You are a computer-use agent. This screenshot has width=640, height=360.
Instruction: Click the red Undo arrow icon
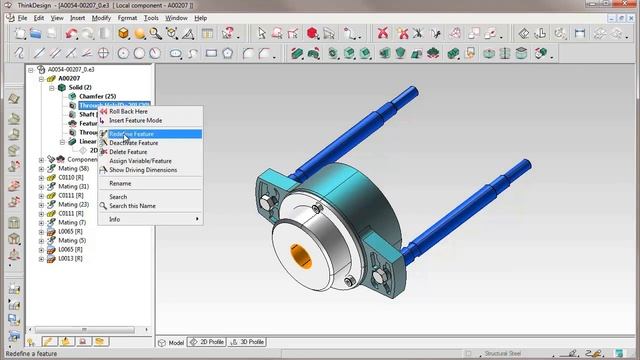point(71,33)
